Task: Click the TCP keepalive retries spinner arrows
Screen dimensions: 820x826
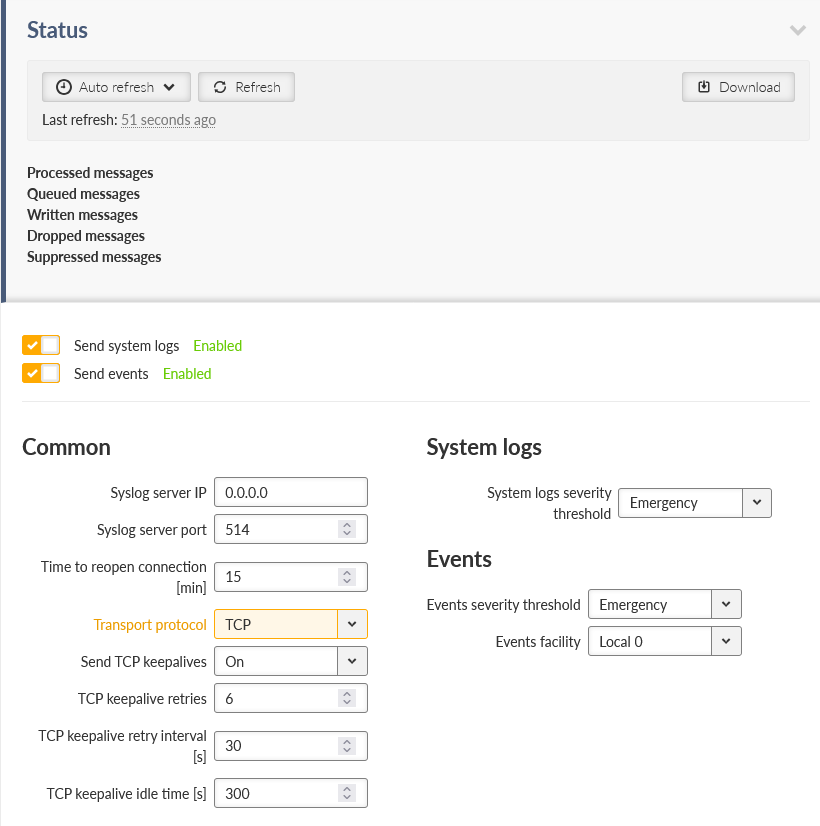Action: [347, 698]
